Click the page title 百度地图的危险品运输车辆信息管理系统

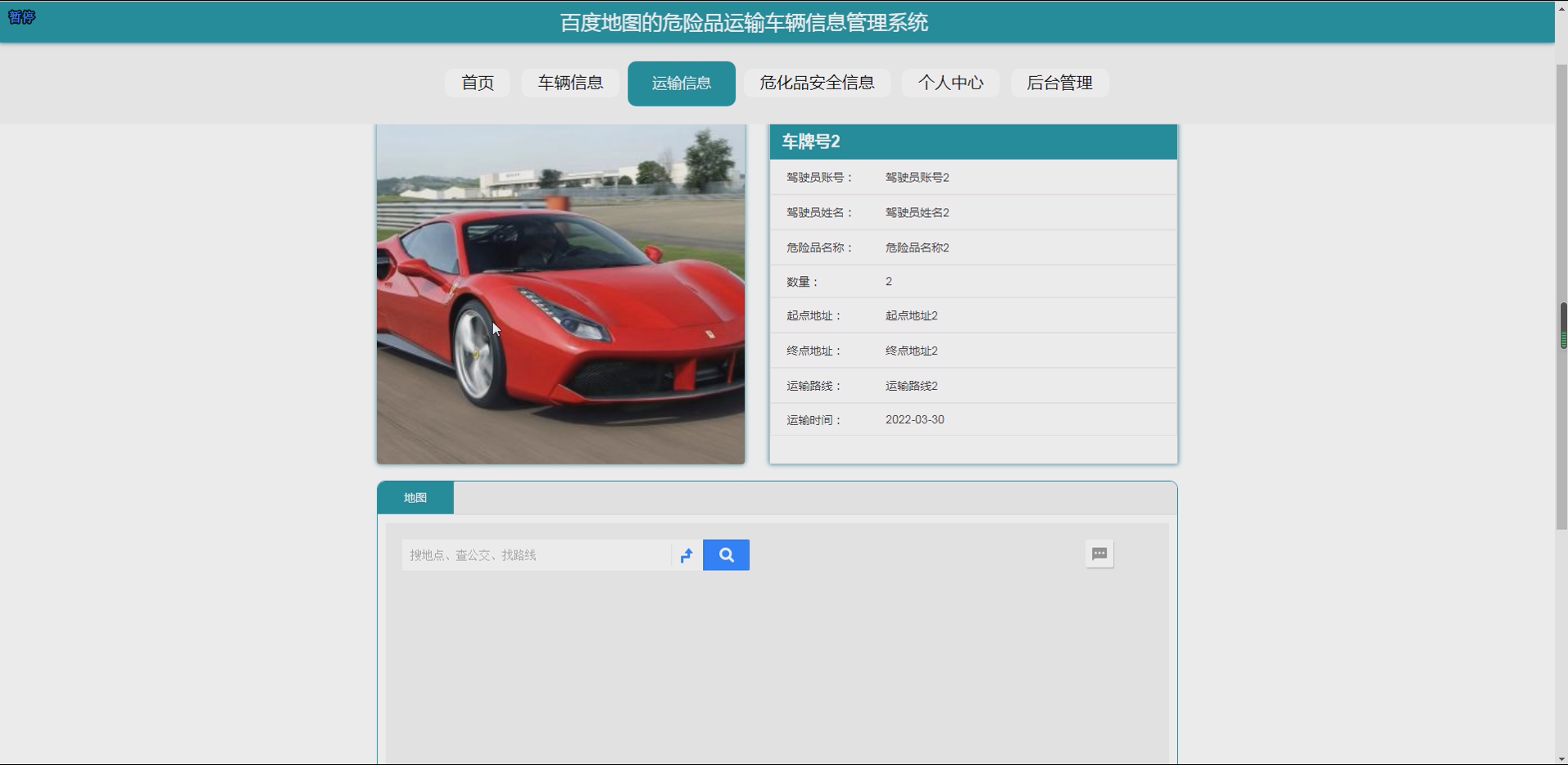tap(744, 23)
